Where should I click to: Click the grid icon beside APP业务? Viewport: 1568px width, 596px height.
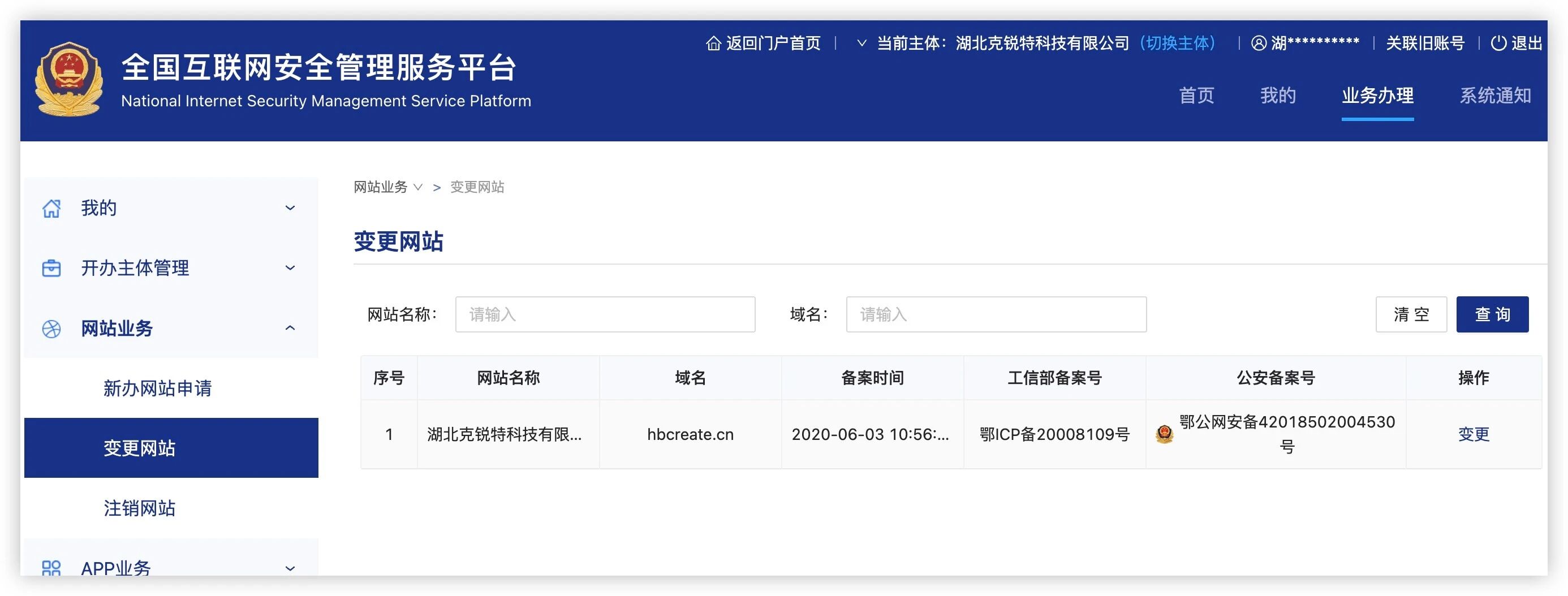coord(51,568)
